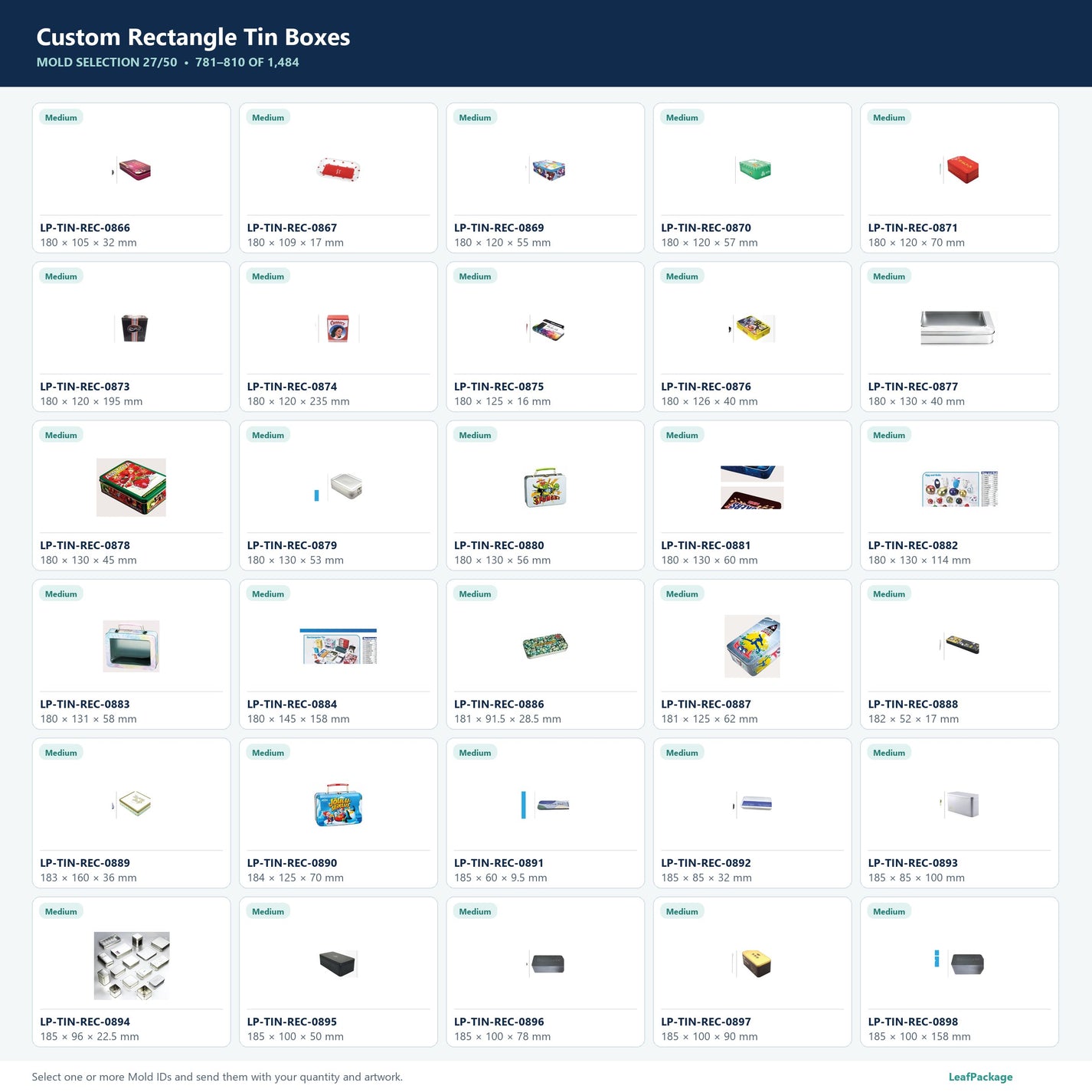The height and width of the screenshot is (1092, 1092).
Task: Select mold ID LP-TIN-REC-0898
Action: tap(913, 1022)
